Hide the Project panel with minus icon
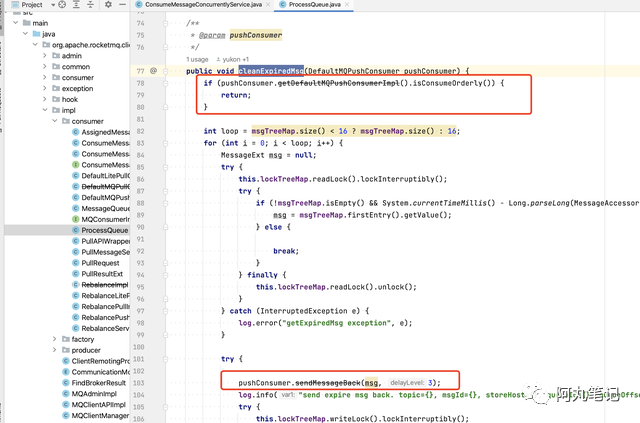This screenshot has width=640, height=423. tap(122, 4)
